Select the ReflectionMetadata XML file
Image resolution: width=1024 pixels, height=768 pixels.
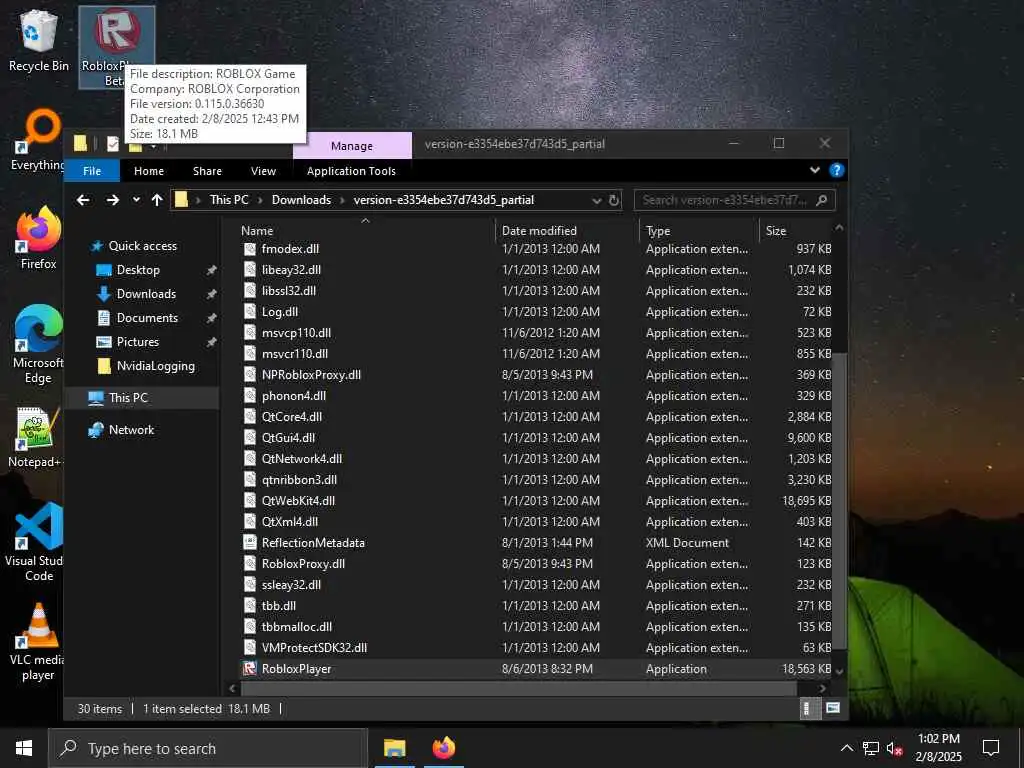[x=313, y=543]
